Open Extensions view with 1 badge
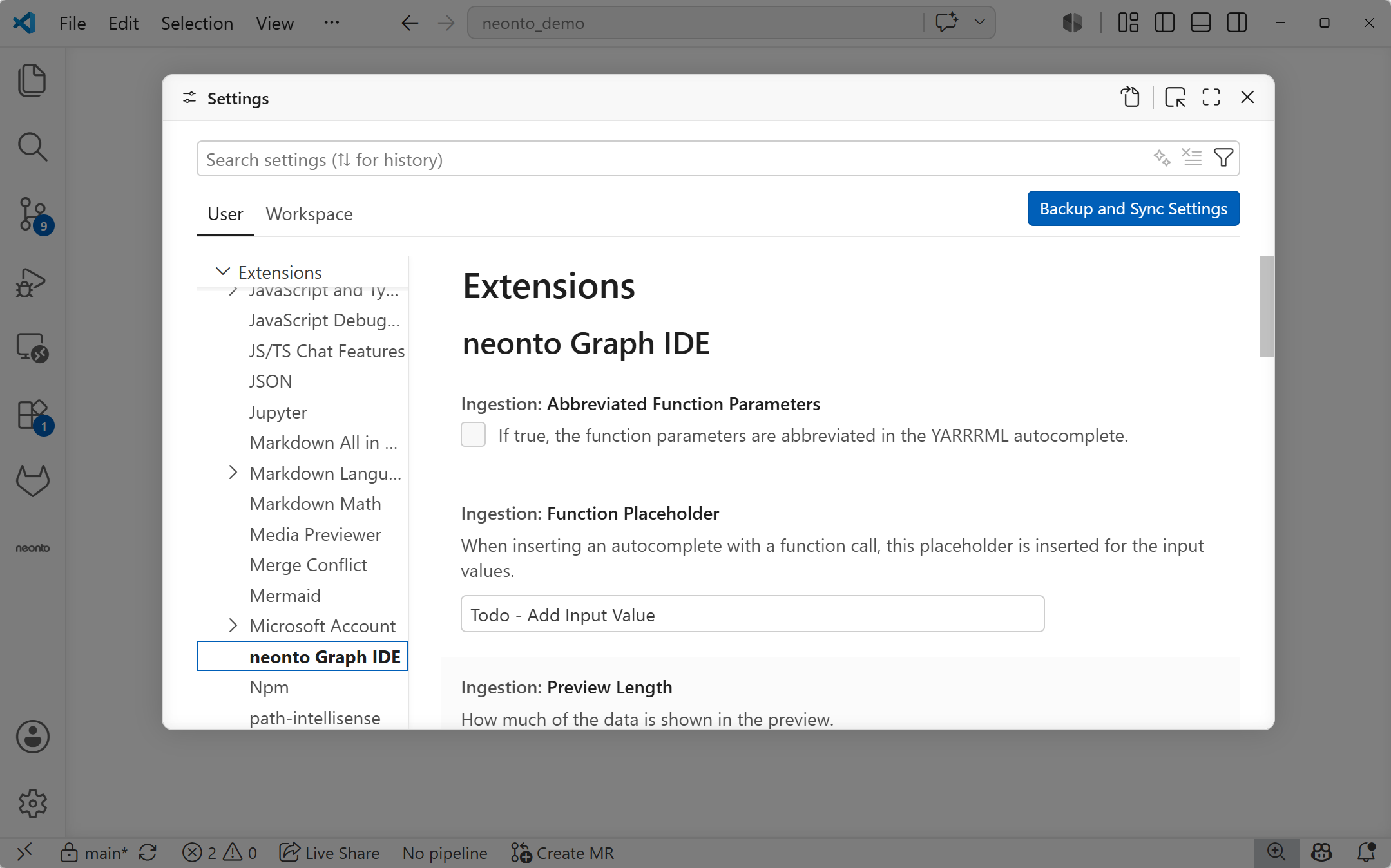The image size is (1391, 868). tap(32, 416)
